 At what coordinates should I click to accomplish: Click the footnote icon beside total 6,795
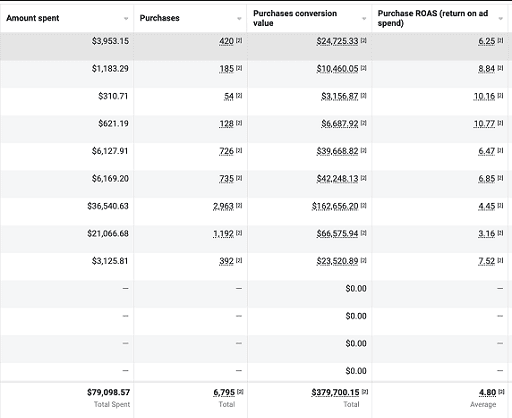click(240, 392)
